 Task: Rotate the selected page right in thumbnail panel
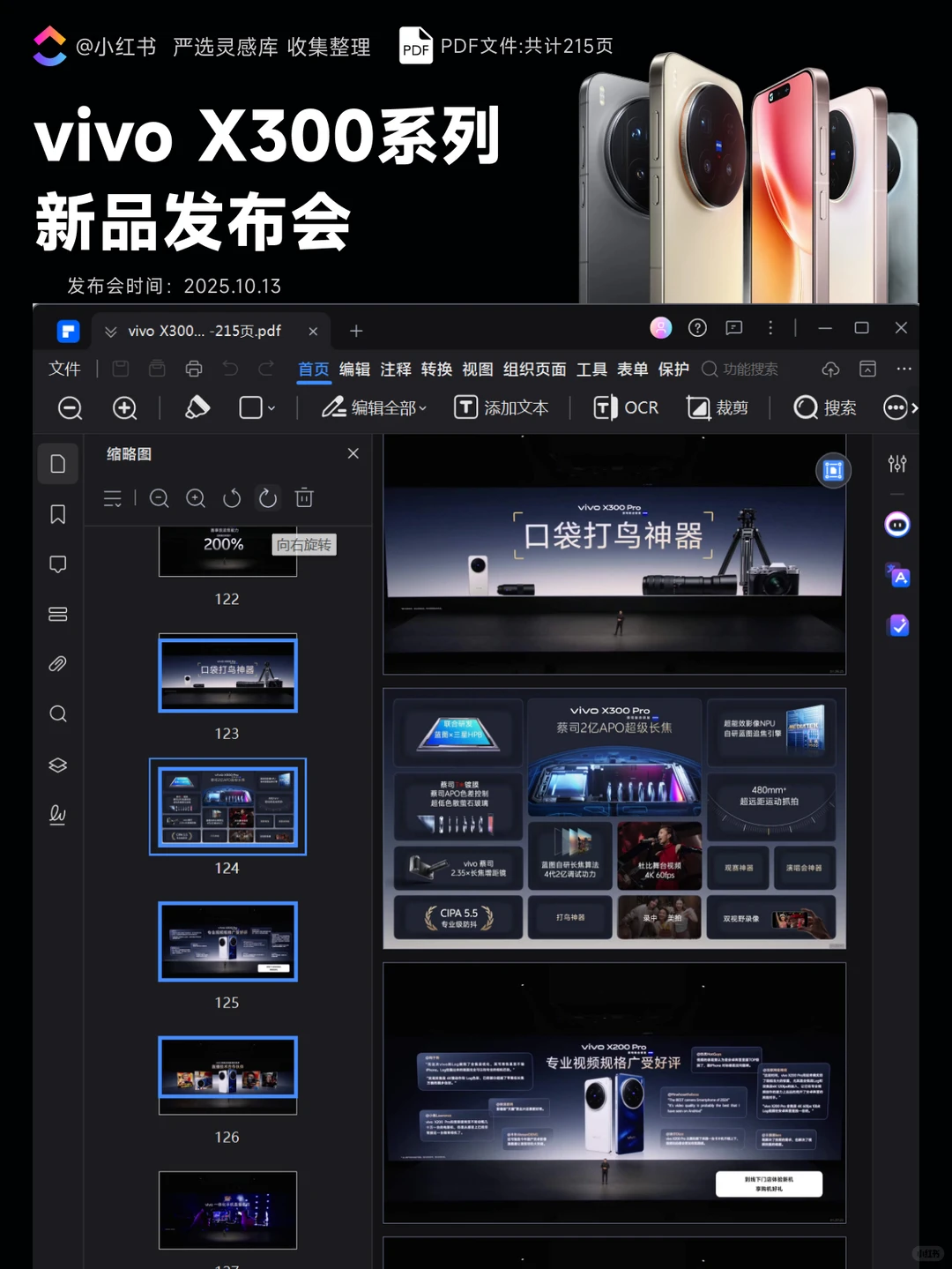(x=267, y=498)
